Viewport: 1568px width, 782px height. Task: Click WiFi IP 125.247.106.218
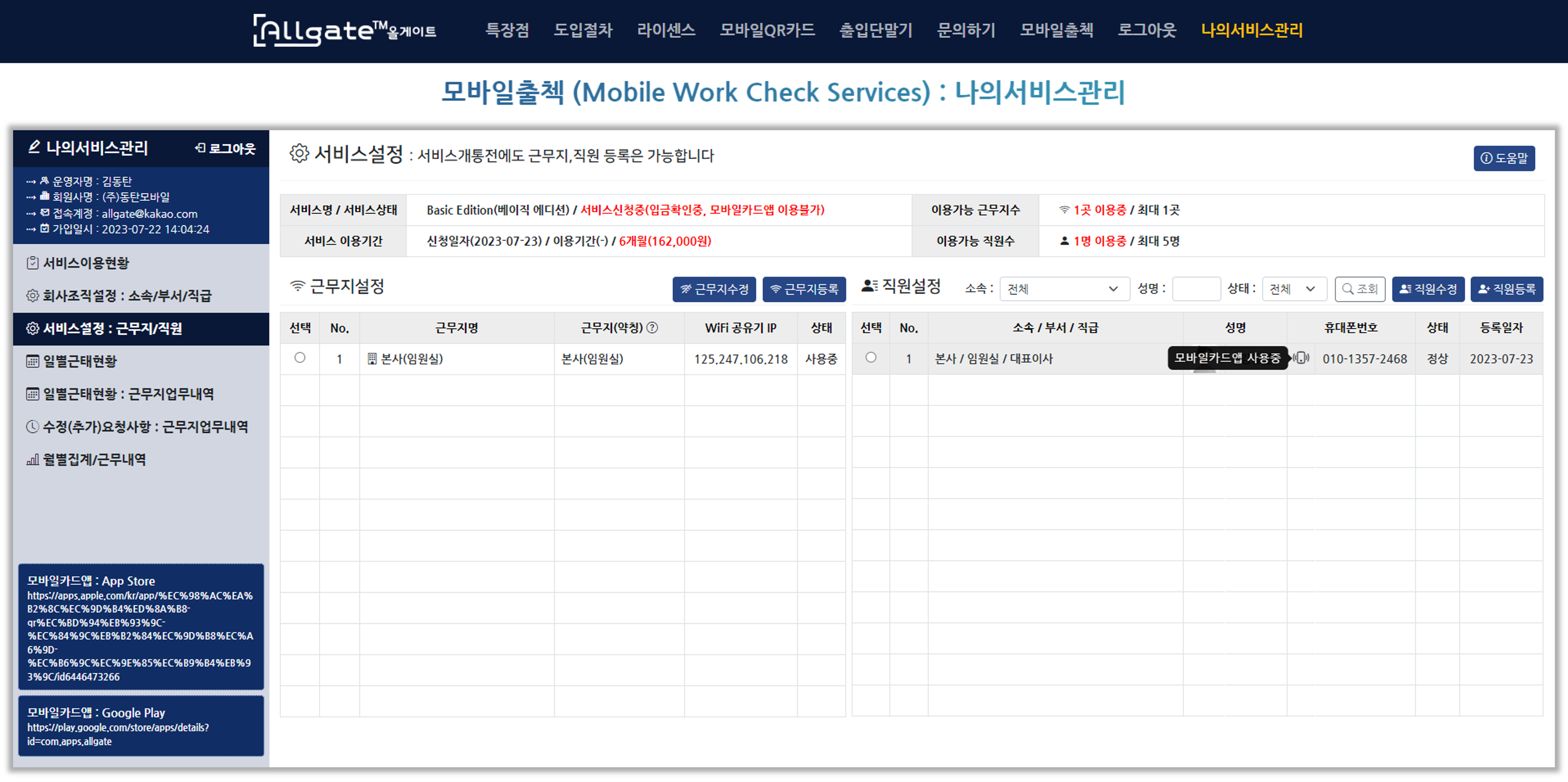coord(741,359)
